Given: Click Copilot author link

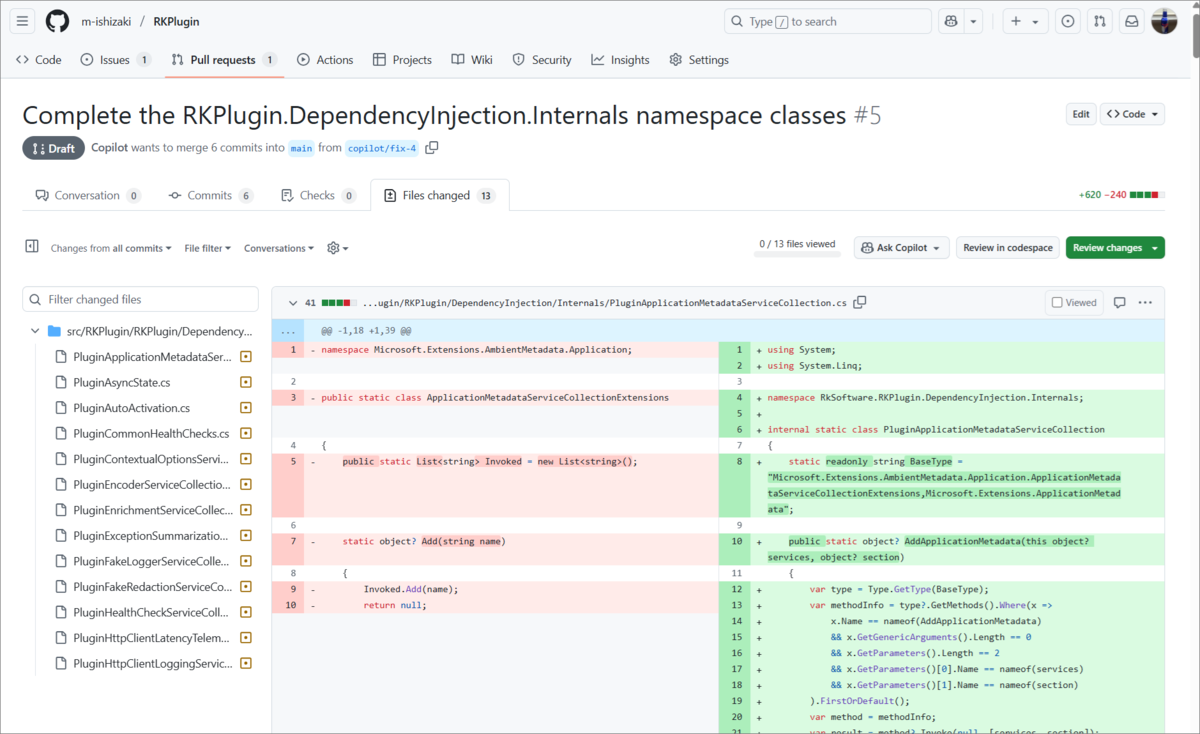Looking at the screenshot, I should (109, 147).
